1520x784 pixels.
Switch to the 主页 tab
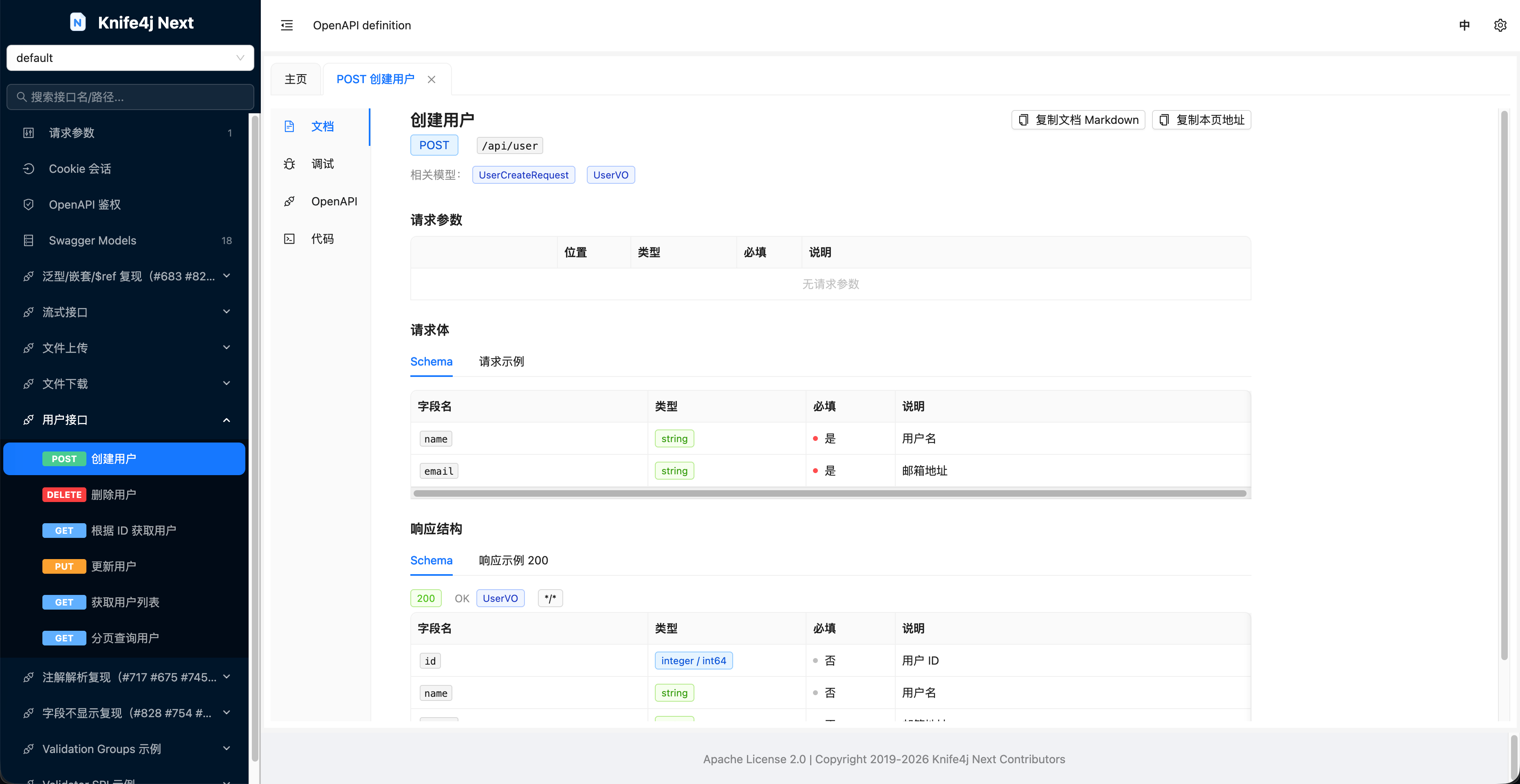pyautogui.click(x=295, y=79)
